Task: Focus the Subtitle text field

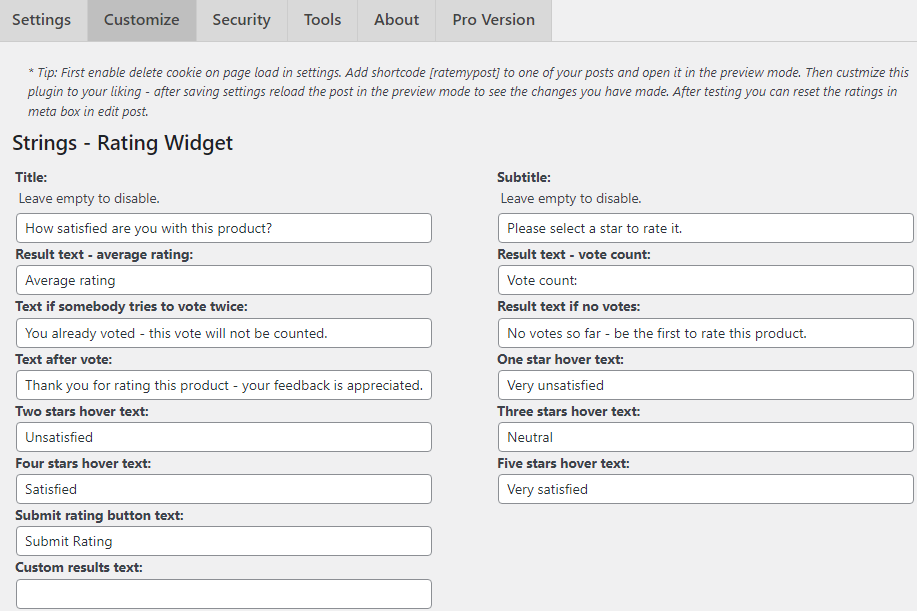Action: click(x=705, y=228)
